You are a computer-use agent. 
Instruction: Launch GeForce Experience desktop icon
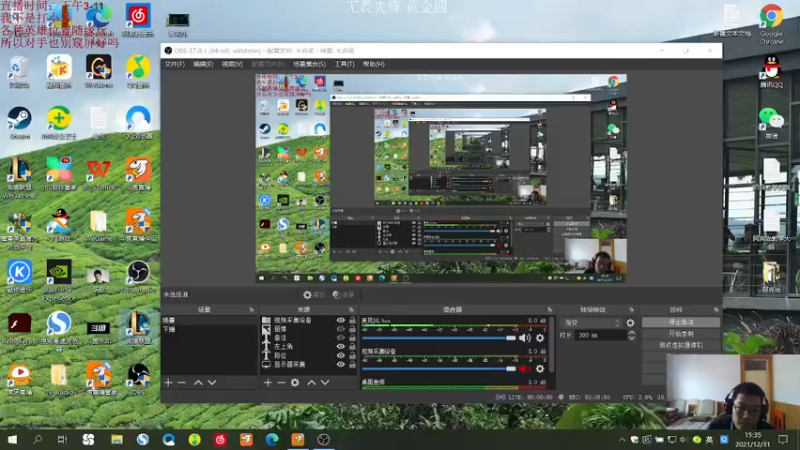59,280
